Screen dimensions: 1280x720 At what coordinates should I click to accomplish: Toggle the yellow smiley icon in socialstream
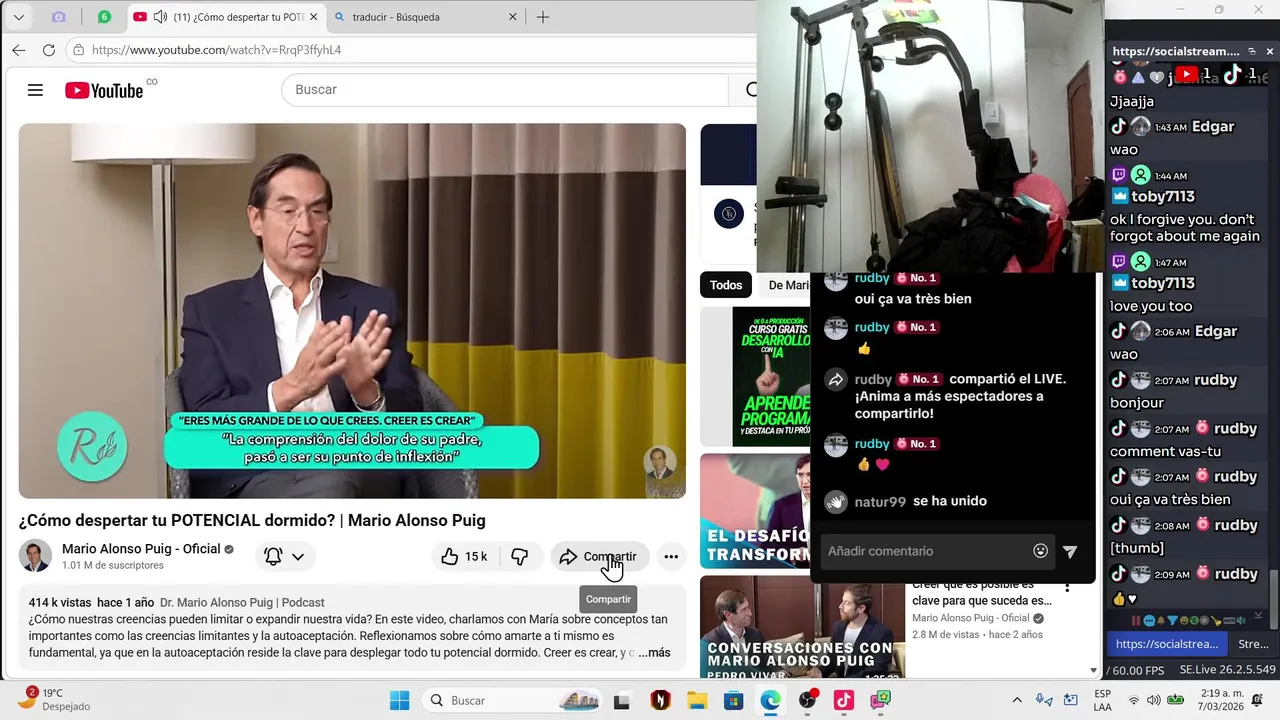[x=1184, y=621]
